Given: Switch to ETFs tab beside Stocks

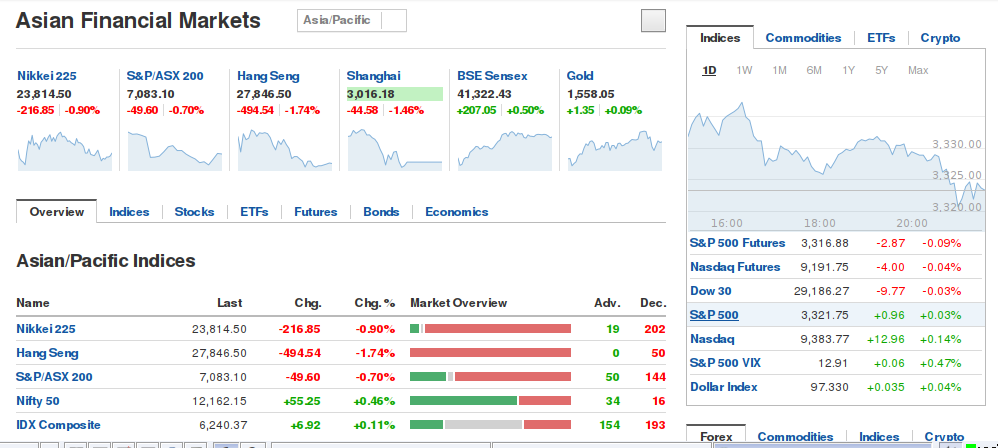Looking at the screenshot, I should click(254, 212).
